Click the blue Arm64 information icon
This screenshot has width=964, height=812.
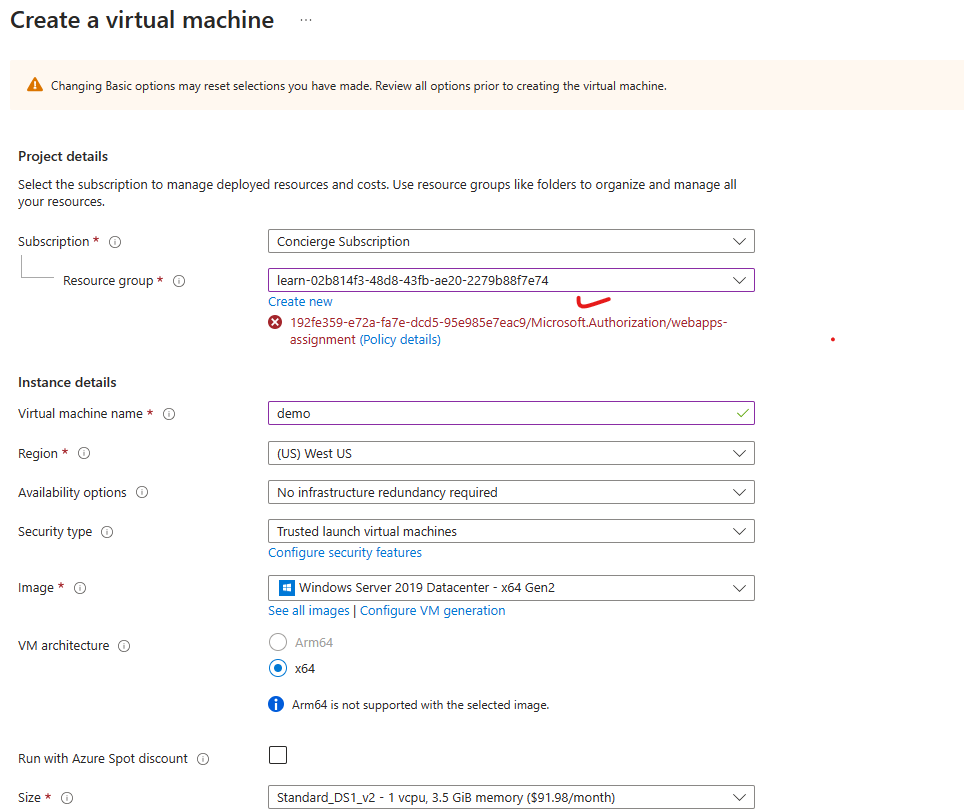276,704
